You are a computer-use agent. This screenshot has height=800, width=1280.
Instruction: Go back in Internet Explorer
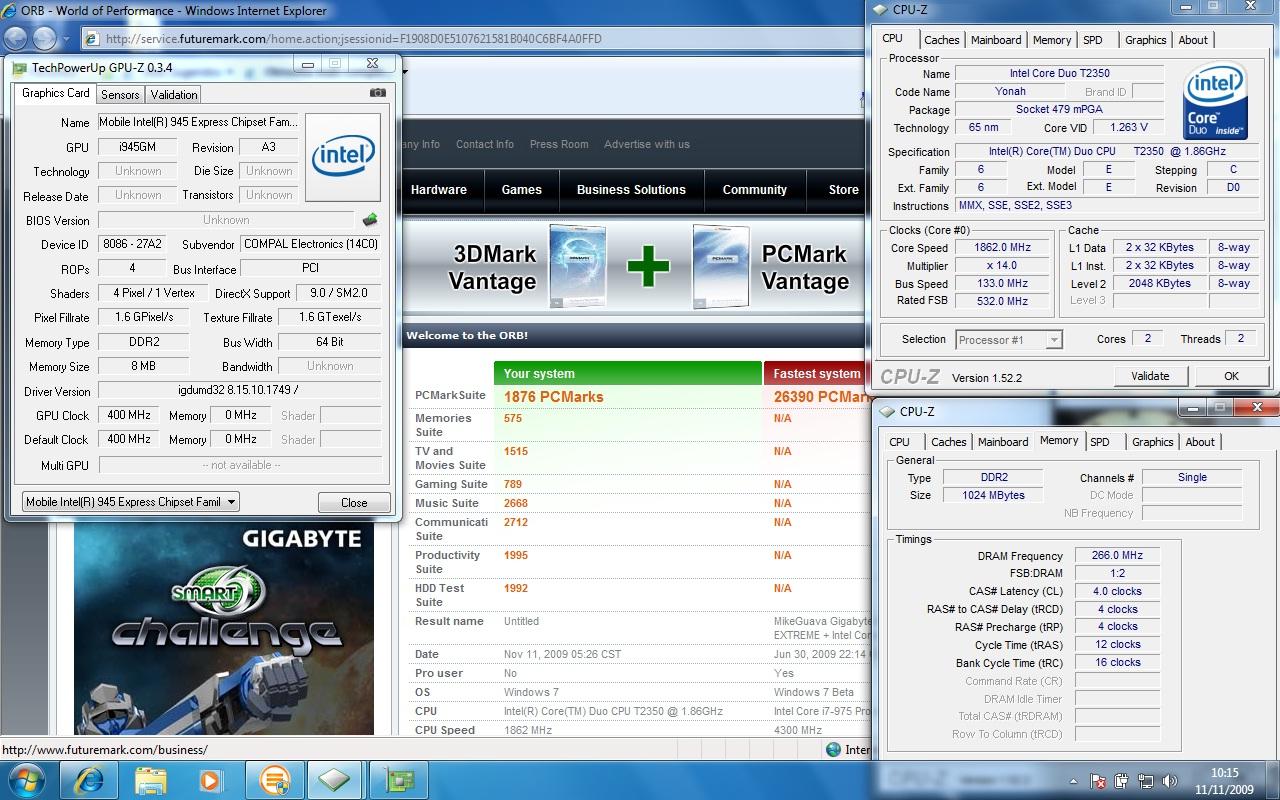pyautogui.click(x=16, y=39)
